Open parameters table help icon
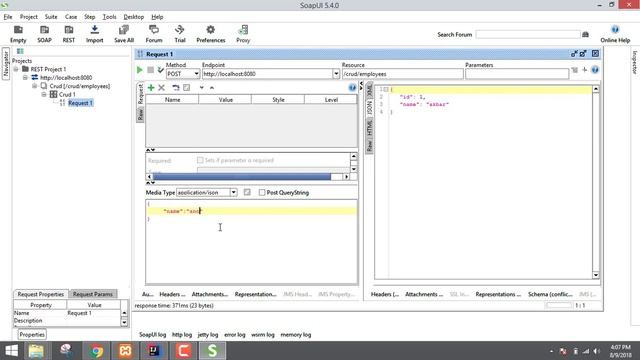 click(352, 87)
